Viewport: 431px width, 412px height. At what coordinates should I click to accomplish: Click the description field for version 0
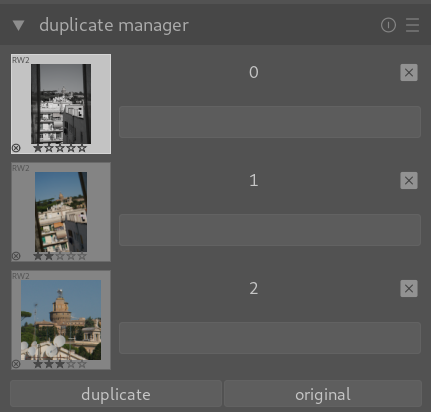270,122
